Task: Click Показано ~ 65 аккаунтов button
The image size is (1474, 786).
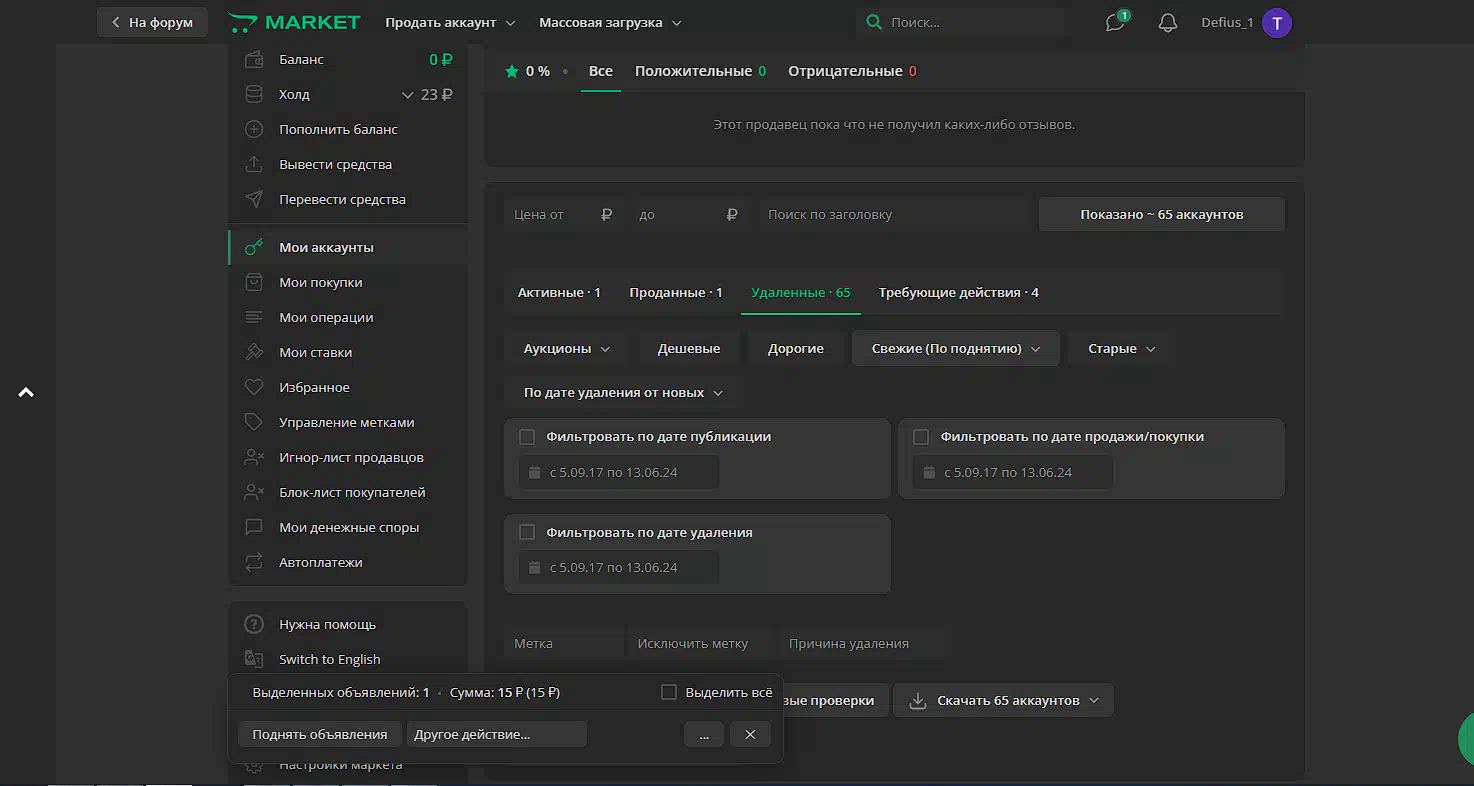Action: pyautogui.click(x=1161, y=214)
